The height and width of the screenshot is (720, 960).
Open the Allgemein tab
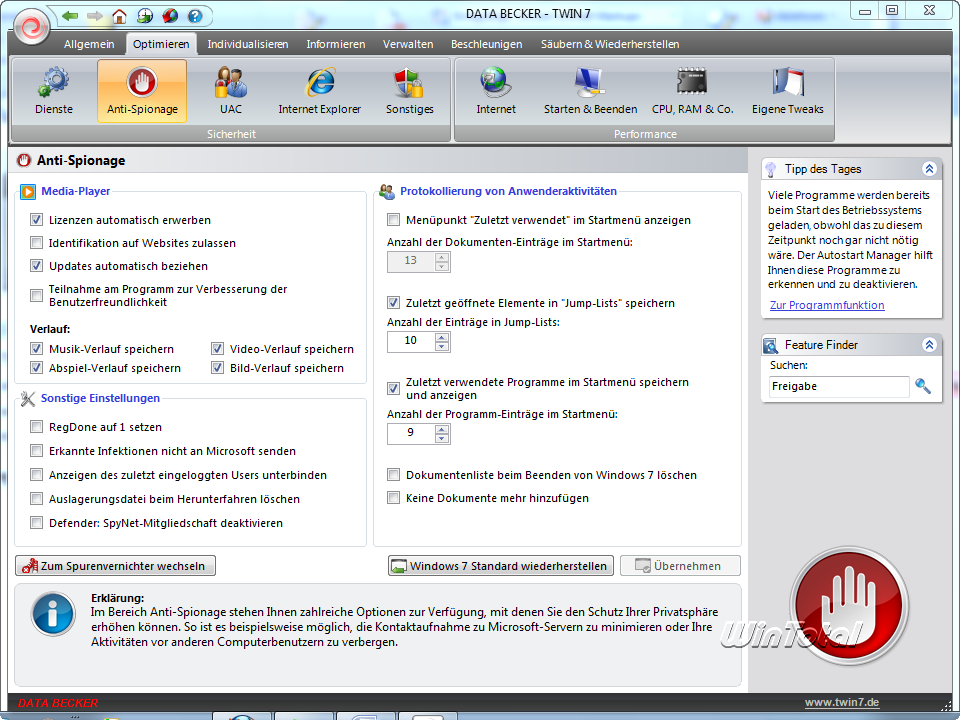[89, 44]
